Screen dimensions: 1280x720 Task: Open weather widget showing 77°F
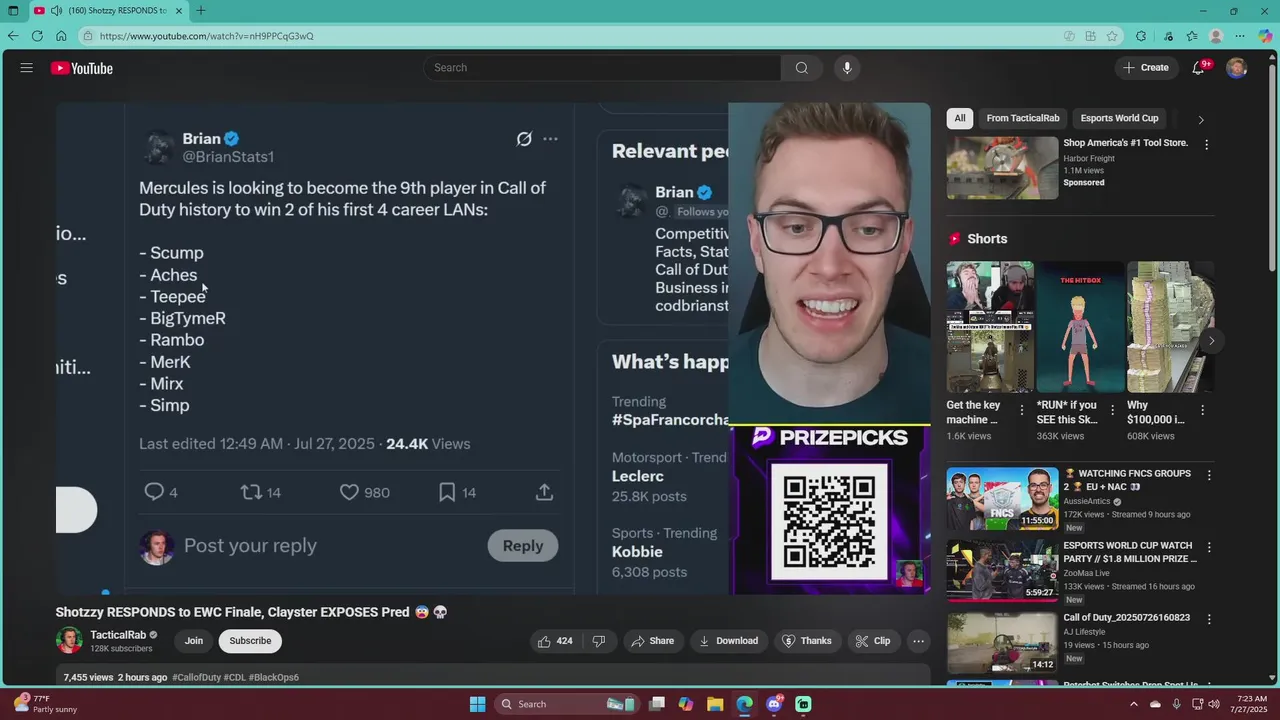(45, 704)
